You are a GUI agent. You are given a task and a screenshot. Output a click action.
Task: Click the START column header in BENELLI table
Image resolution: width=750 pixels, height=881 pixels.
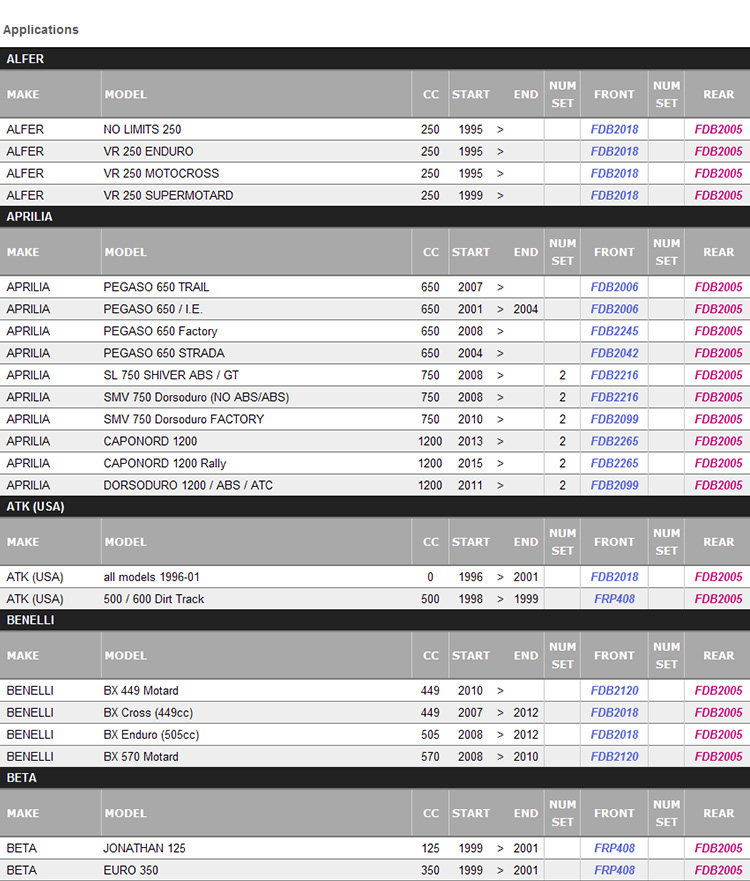471,656
